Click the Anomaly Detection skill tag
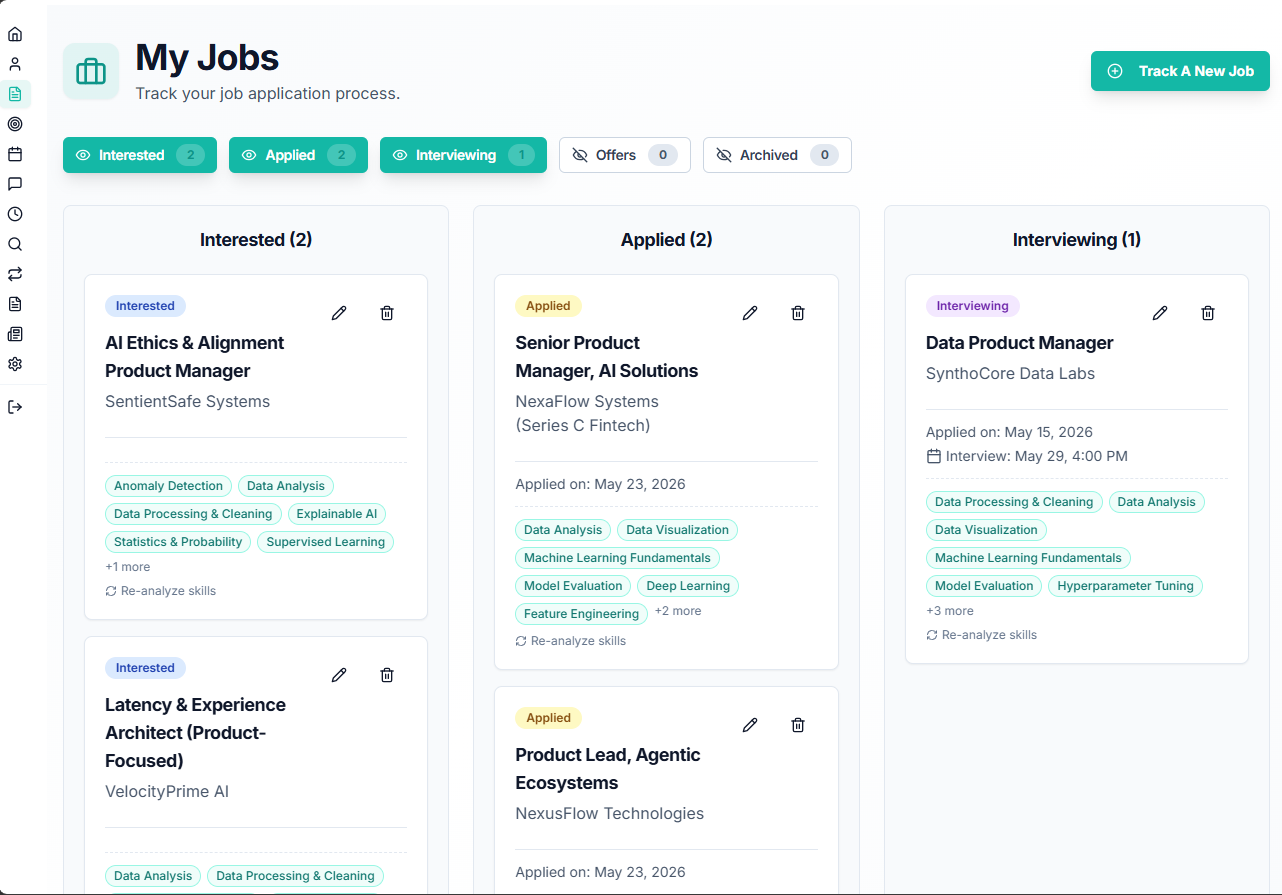 point(168,486)
